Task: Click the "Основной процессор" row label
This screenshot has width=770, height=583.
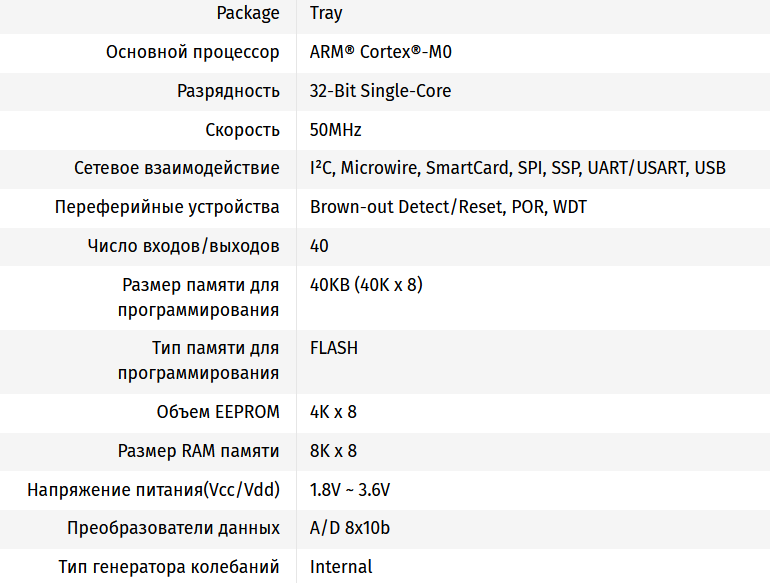Action: pos(192,52)
